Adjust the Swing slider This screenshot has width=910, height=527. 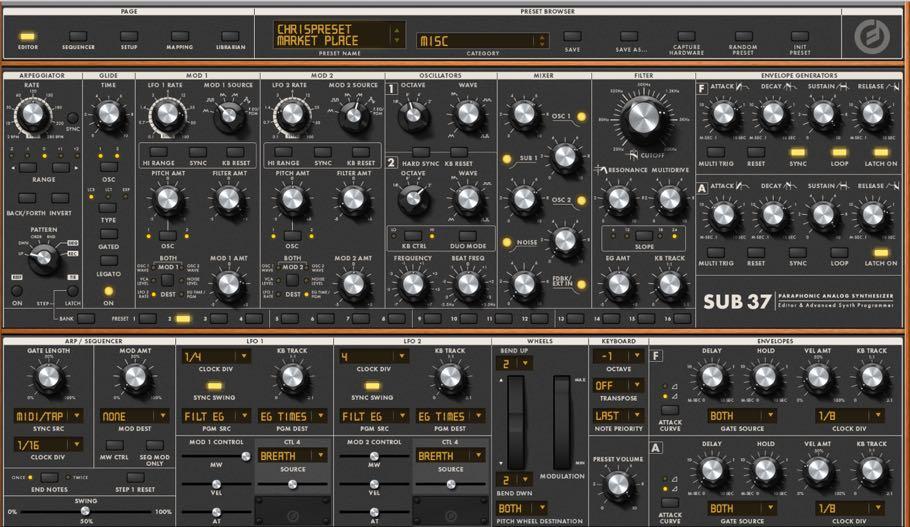85,511
